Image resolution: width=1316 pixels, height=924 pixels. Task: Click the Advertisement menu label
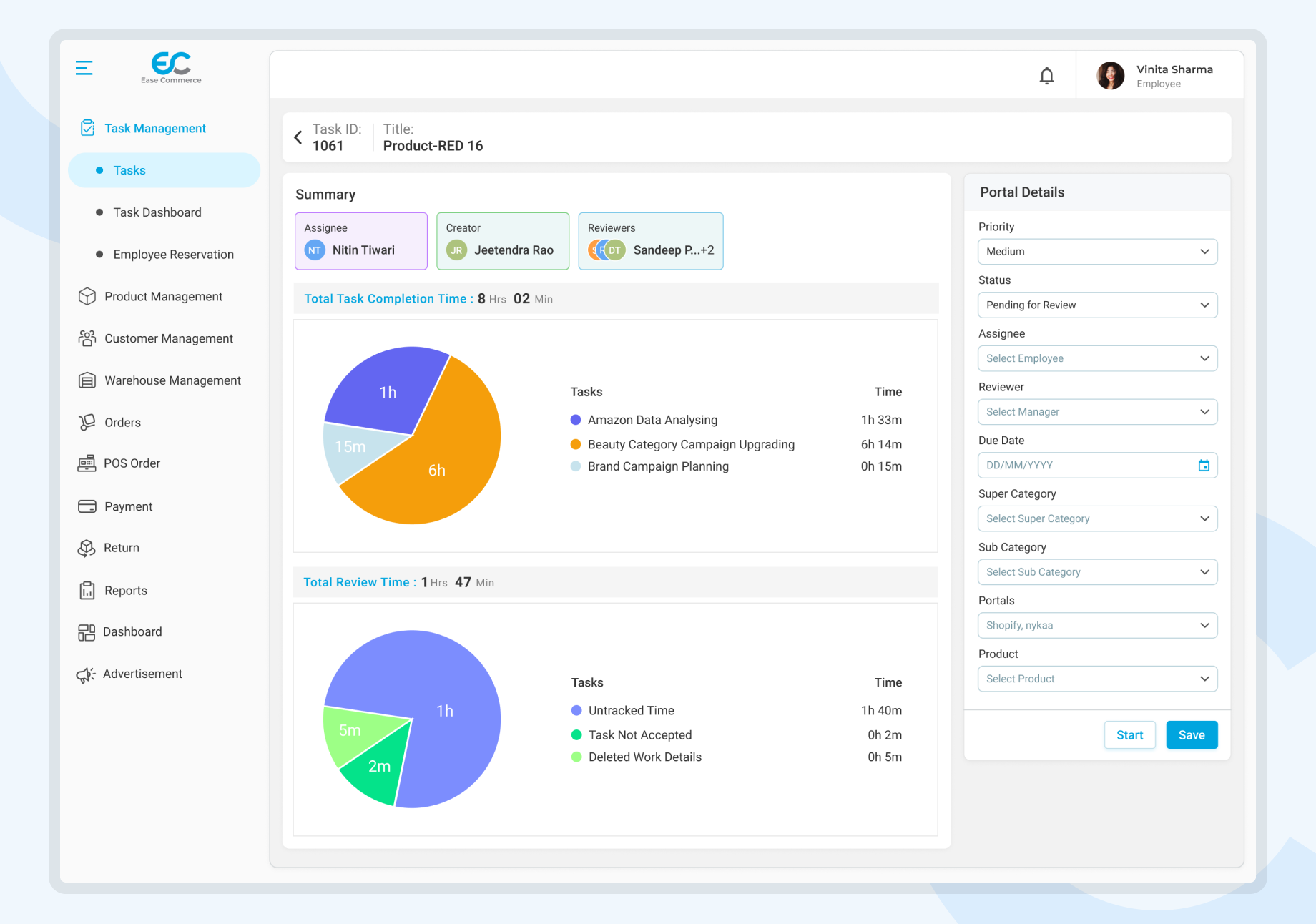(142, 674)
